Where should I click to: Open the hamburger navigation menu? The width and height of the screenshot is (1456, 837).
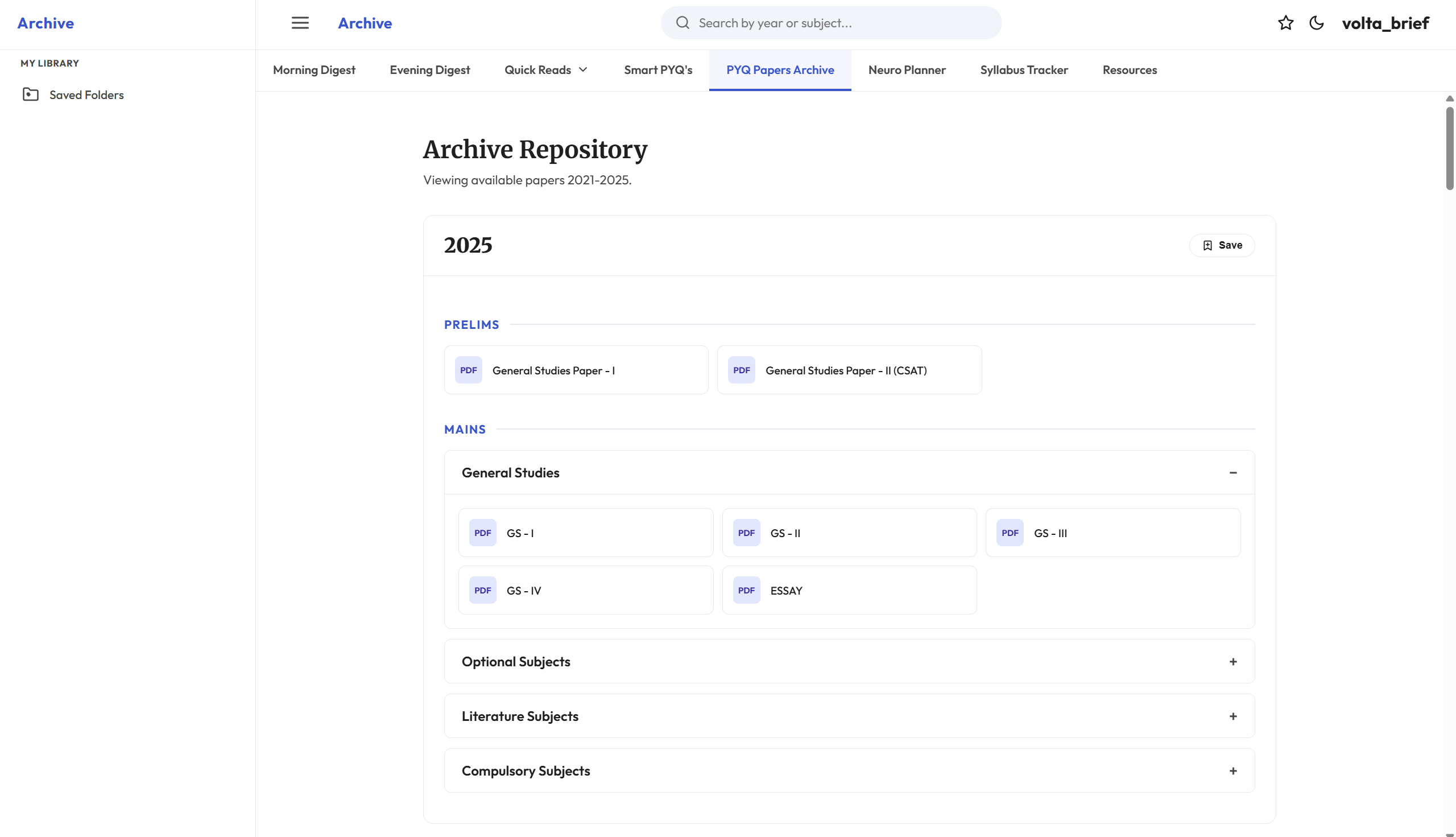(x=300, y=23)
